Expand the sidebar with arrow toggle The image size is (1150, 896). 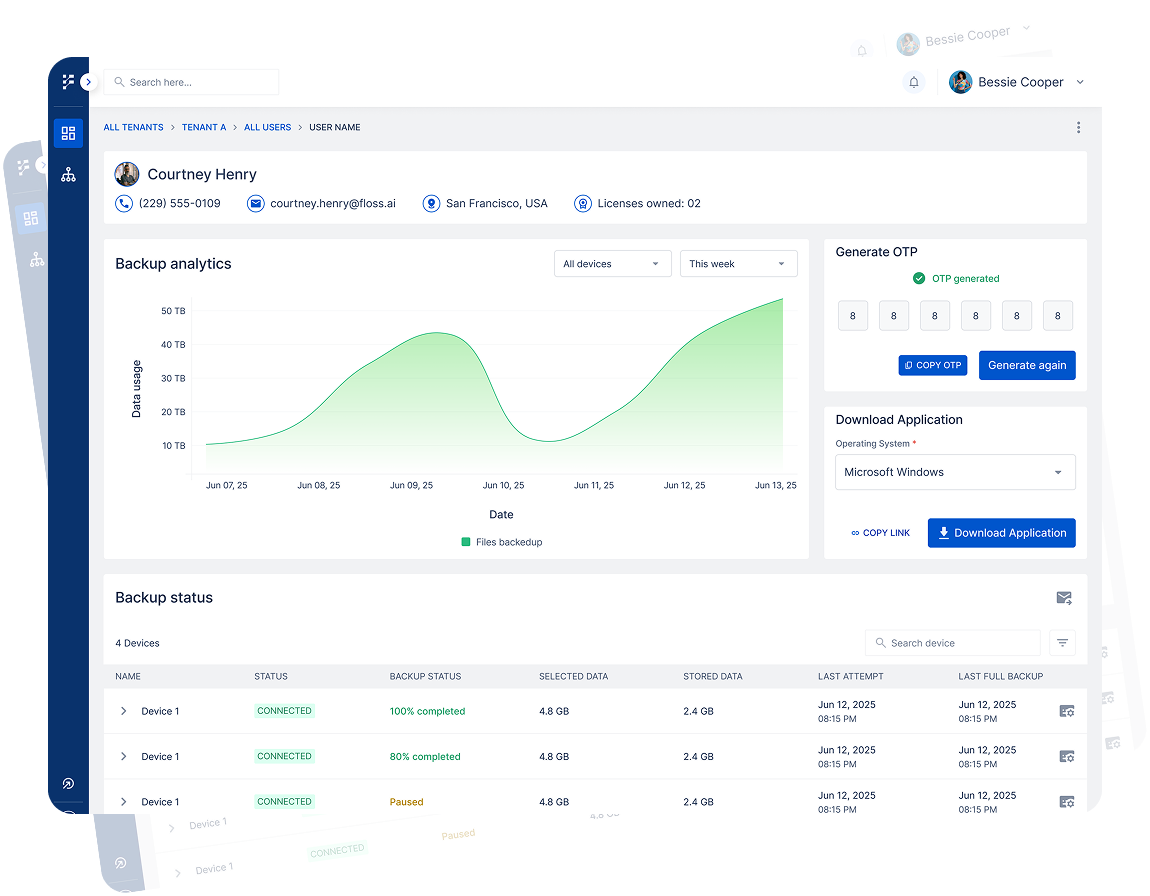pos(89,82)
